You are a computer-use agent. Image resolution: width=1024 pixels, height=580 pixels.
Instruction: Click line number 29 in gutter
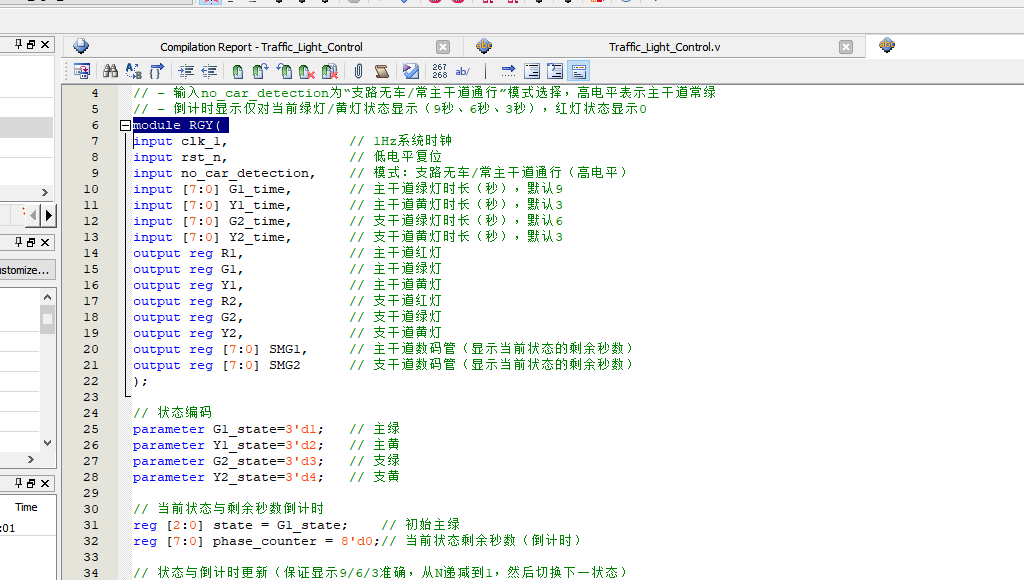[91, 493]
